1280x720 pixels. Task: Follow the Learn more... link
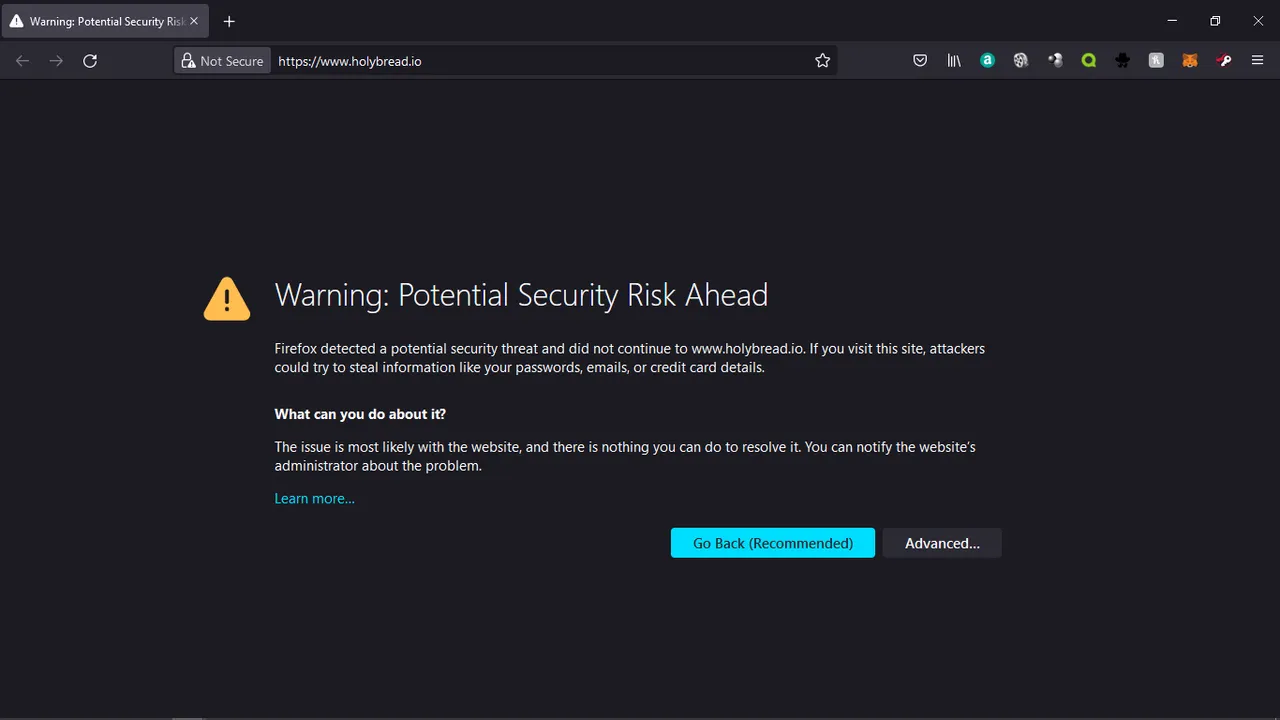pyautogui.click(x=315, y=498)
